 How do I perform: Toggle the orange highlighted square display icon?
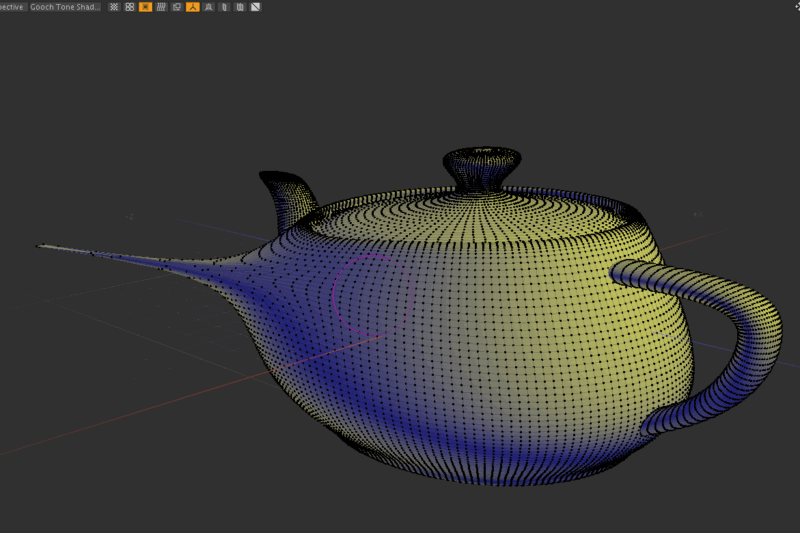145,6
